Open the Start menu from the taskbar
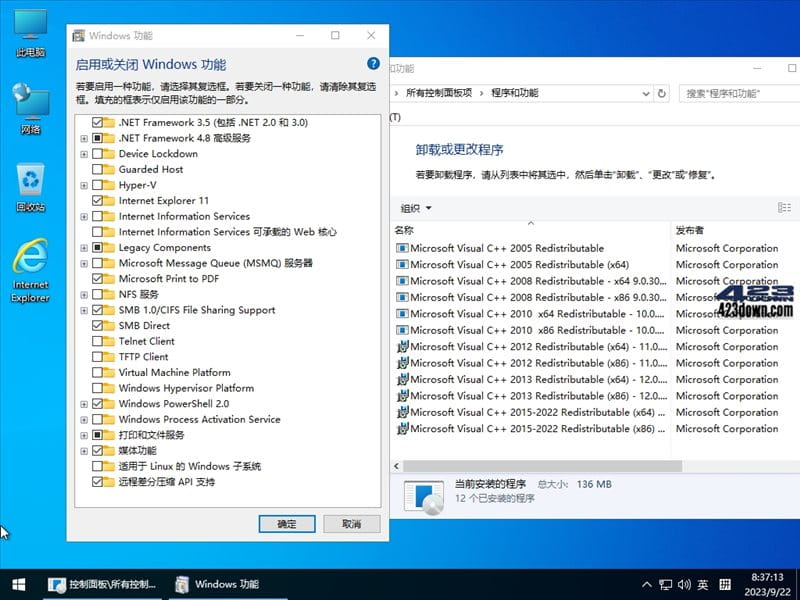Viewport: 800px width, 600px height. click(x=17, y=585)
